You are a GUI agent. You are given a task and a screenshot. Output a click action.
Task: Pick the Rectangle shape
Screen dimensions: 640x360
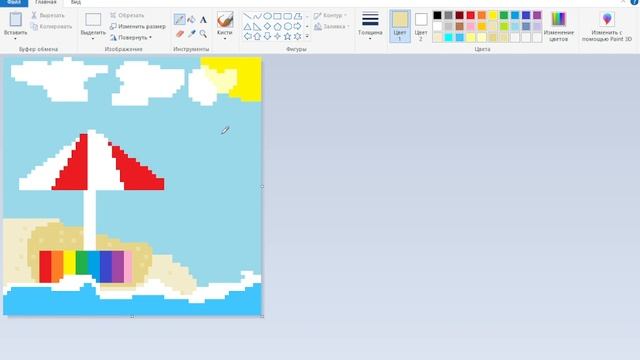pos(278,16)
